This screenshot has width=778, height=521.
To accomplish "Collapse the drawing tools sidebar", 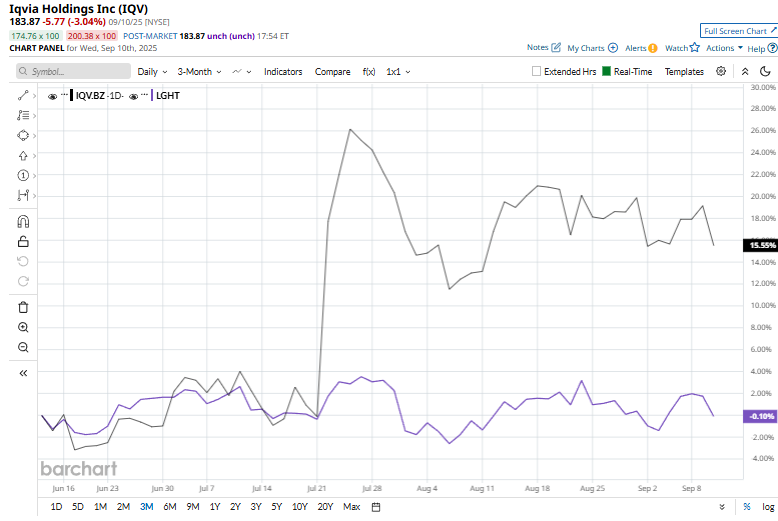I will click(x=23, y=373).
